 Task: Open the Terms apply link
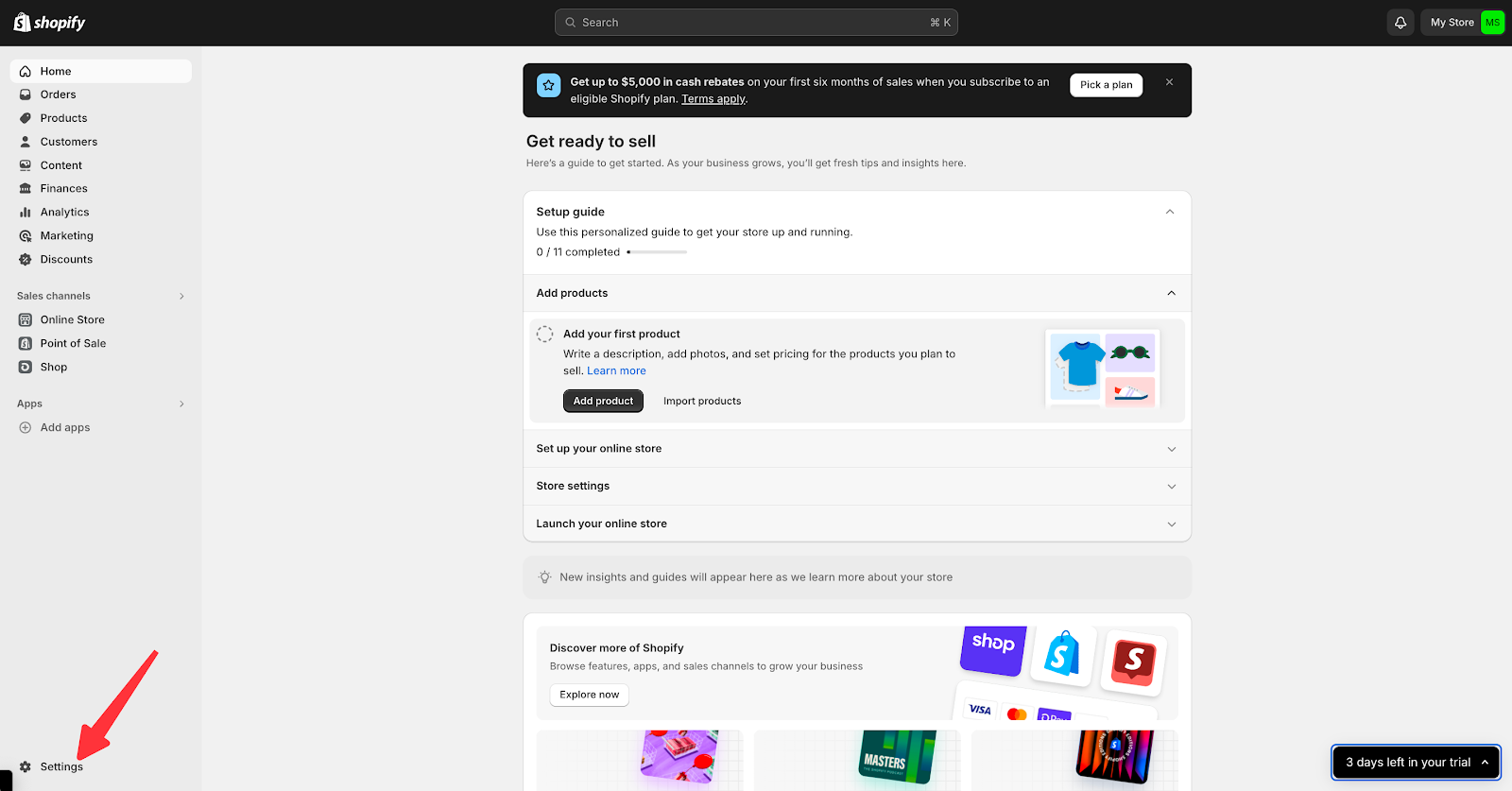click(713, 99)
